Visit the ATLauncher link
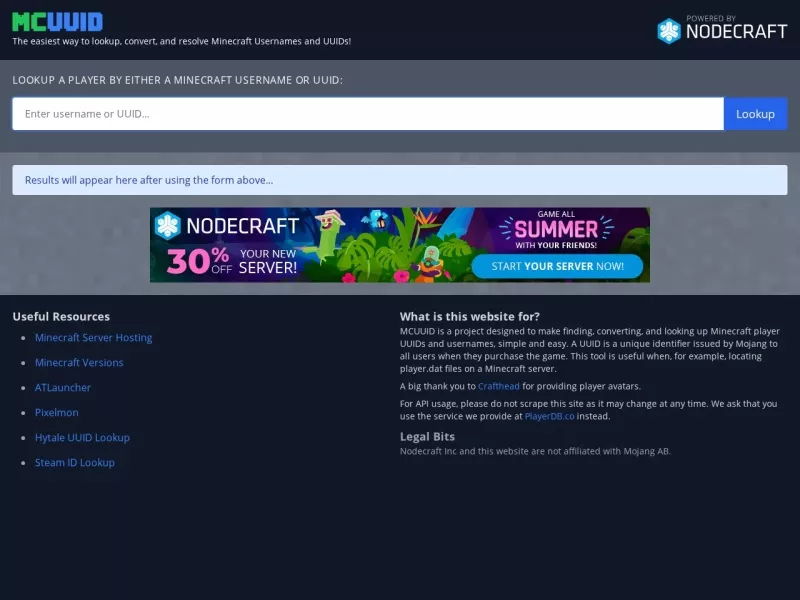The height and width of the screenshot is (600, 800). coord(63,388)
